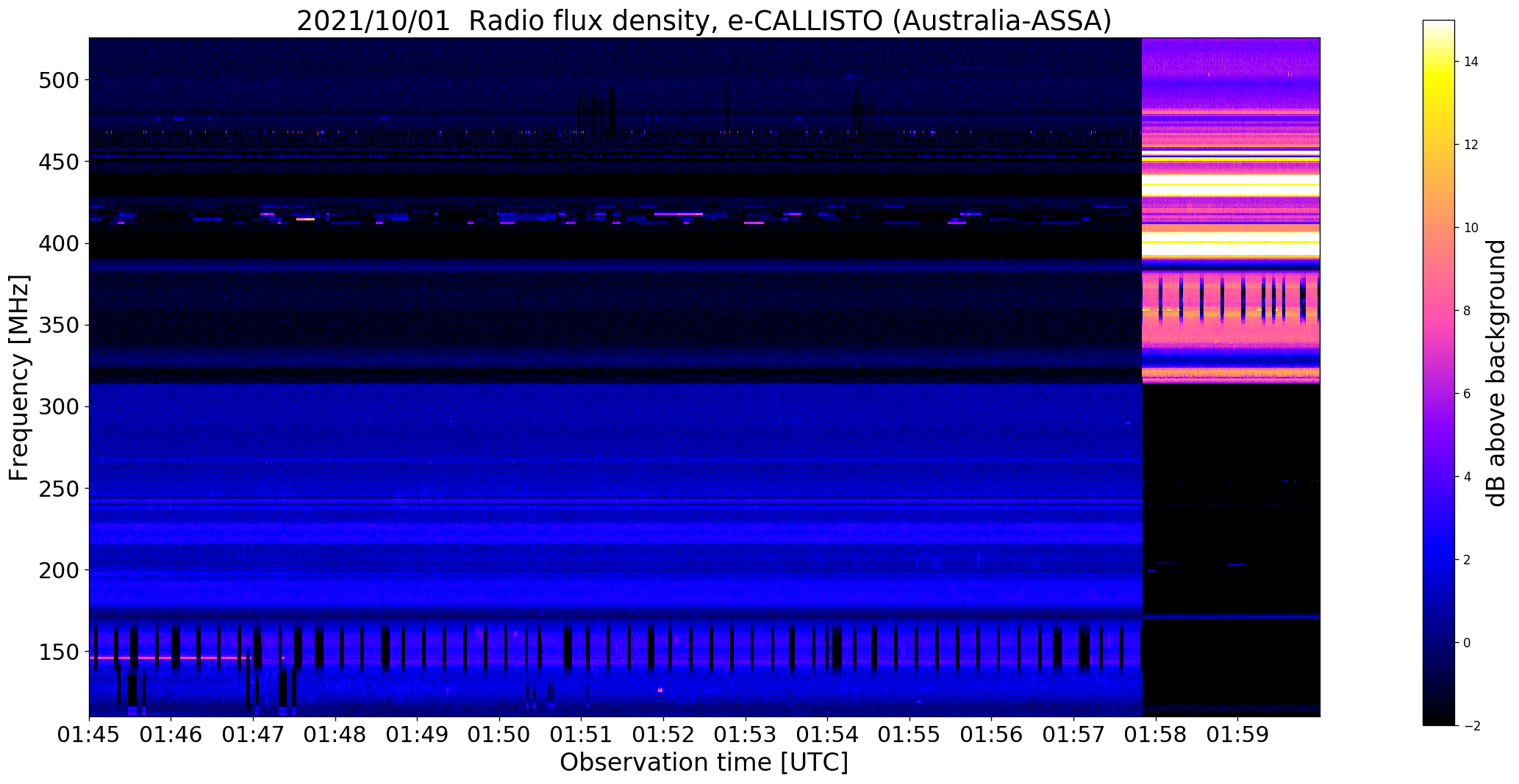1519x784 pixels.
Task: Click the 'Observation time [UTC]' x-axis label
Action: click(x=704, y=763)
